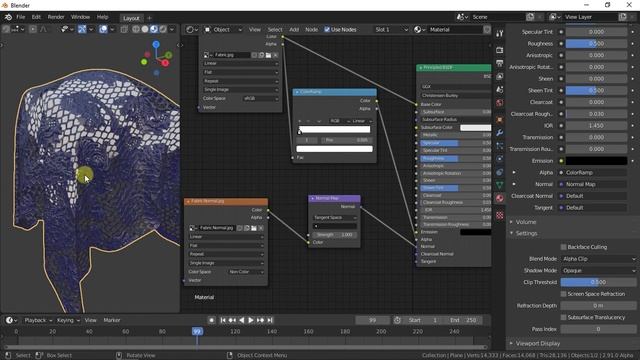
Task: Switch to the Layout workspace tab
Action: tap(131, 18)
